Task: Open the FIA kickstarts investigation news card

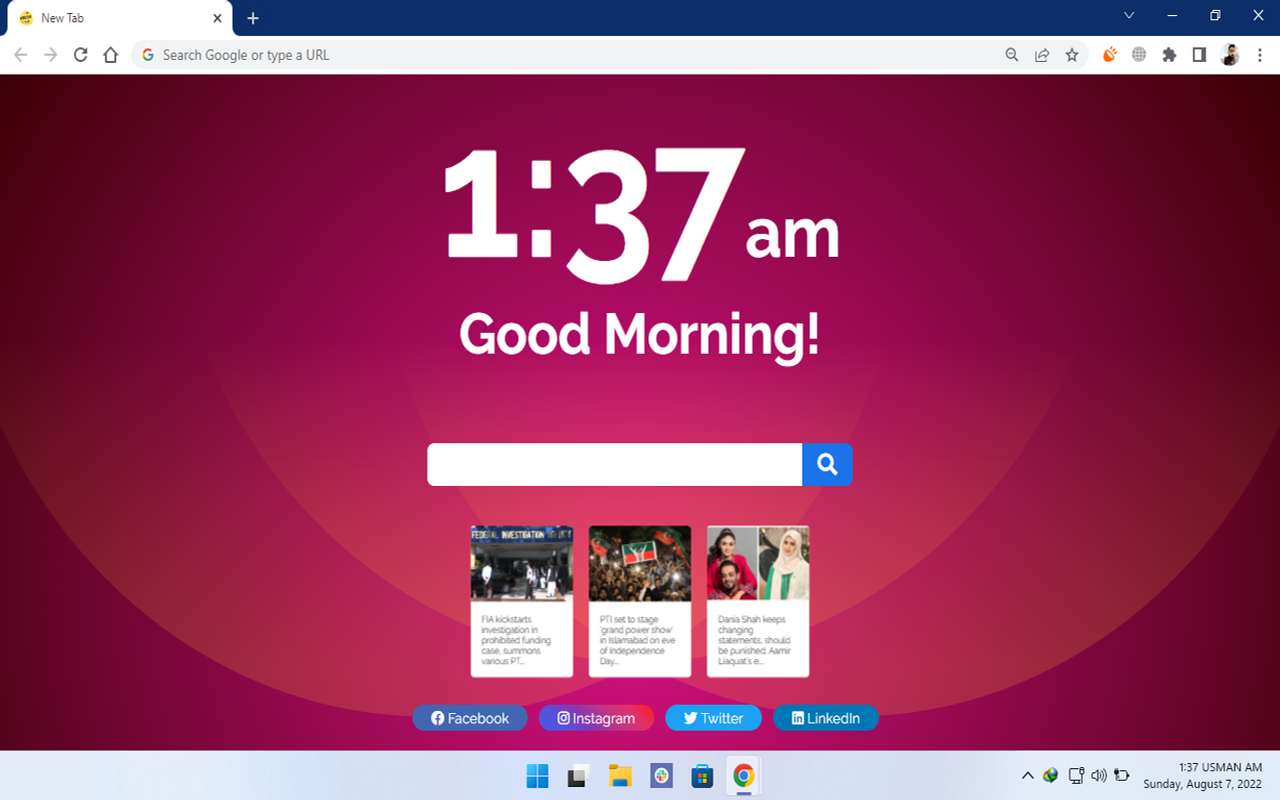Action: pyautogui.click(x=522, y=601)
